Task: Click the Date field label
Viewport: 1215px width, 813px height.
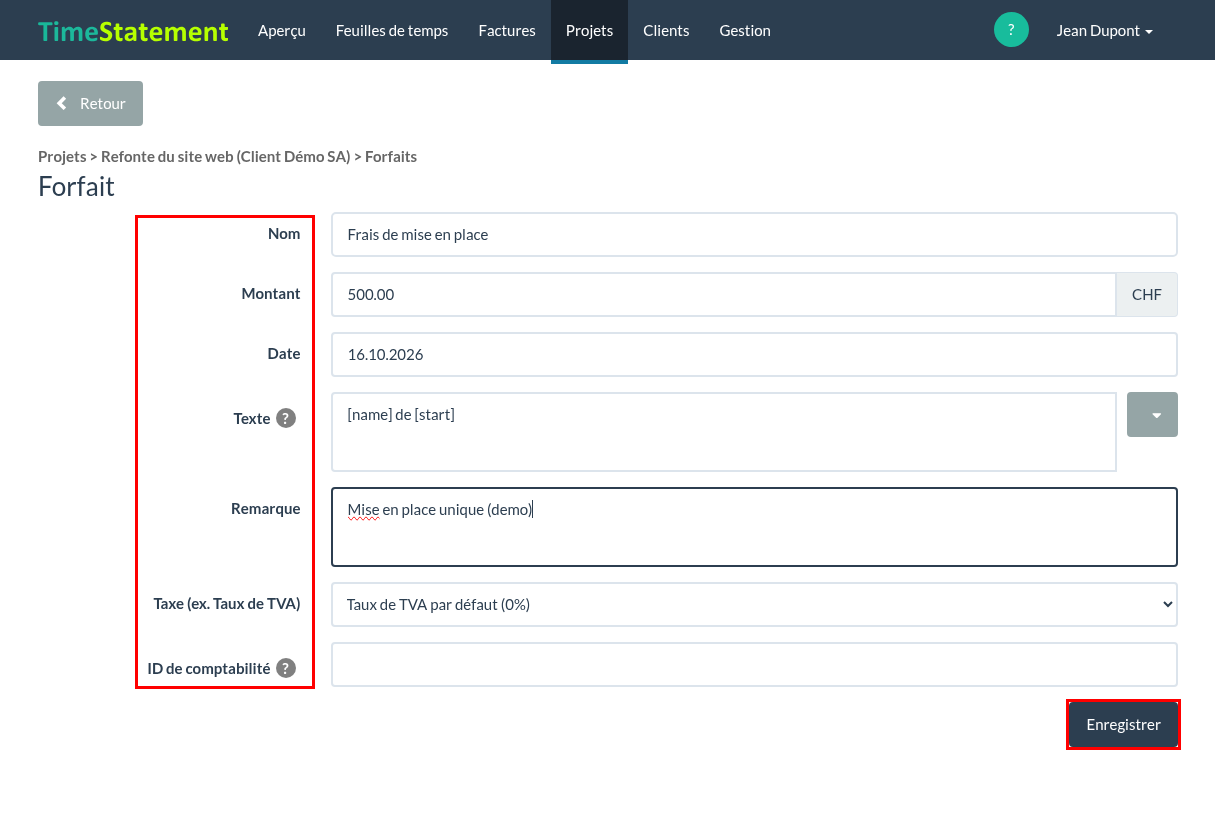Action: (284, 353)
